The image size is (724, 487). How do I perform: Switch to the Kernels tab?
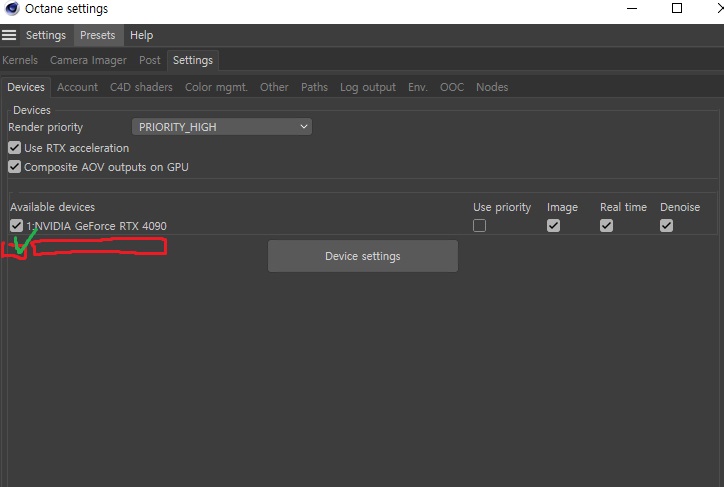click(20, 60)
